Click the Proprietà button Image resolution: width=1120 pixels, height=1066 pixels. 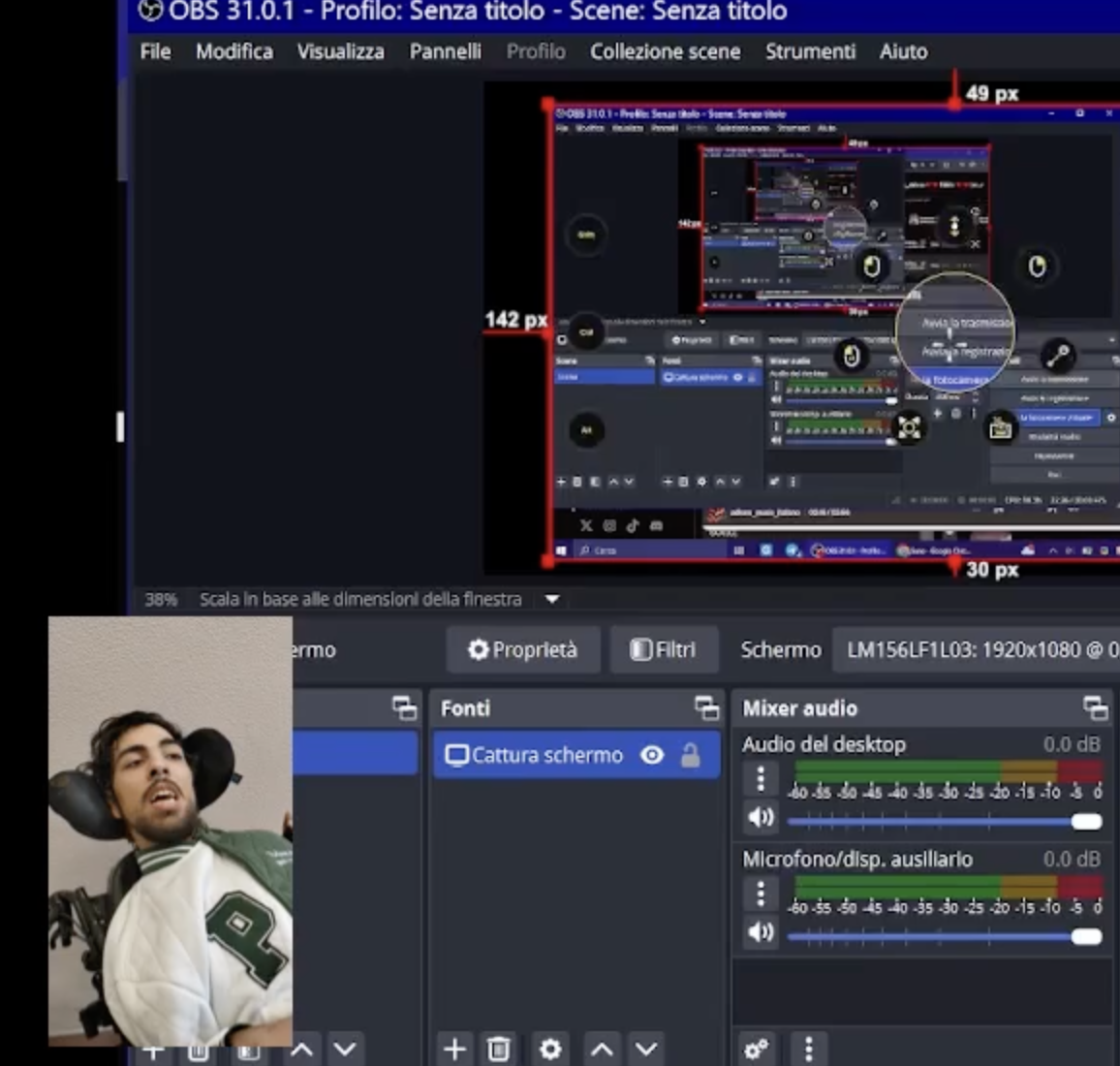[x=523, y=650]
